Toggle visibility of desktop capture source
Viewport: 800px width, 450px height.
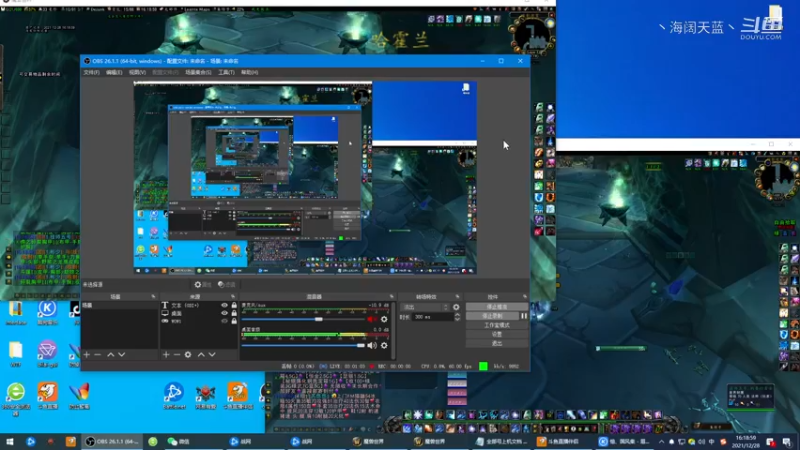224,313
